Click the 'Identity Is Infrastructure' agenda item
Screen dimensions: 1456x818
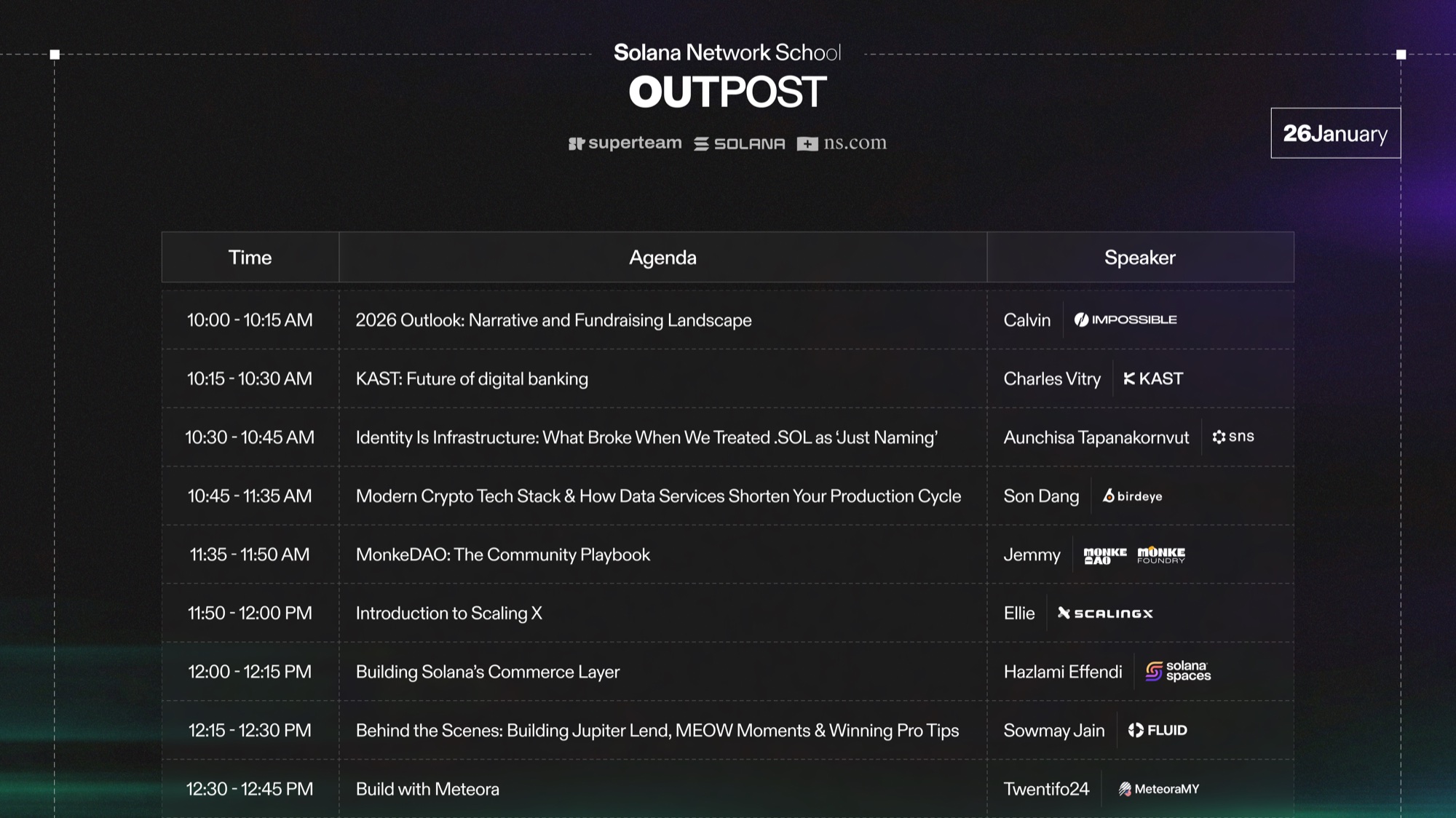click(646, 437)
